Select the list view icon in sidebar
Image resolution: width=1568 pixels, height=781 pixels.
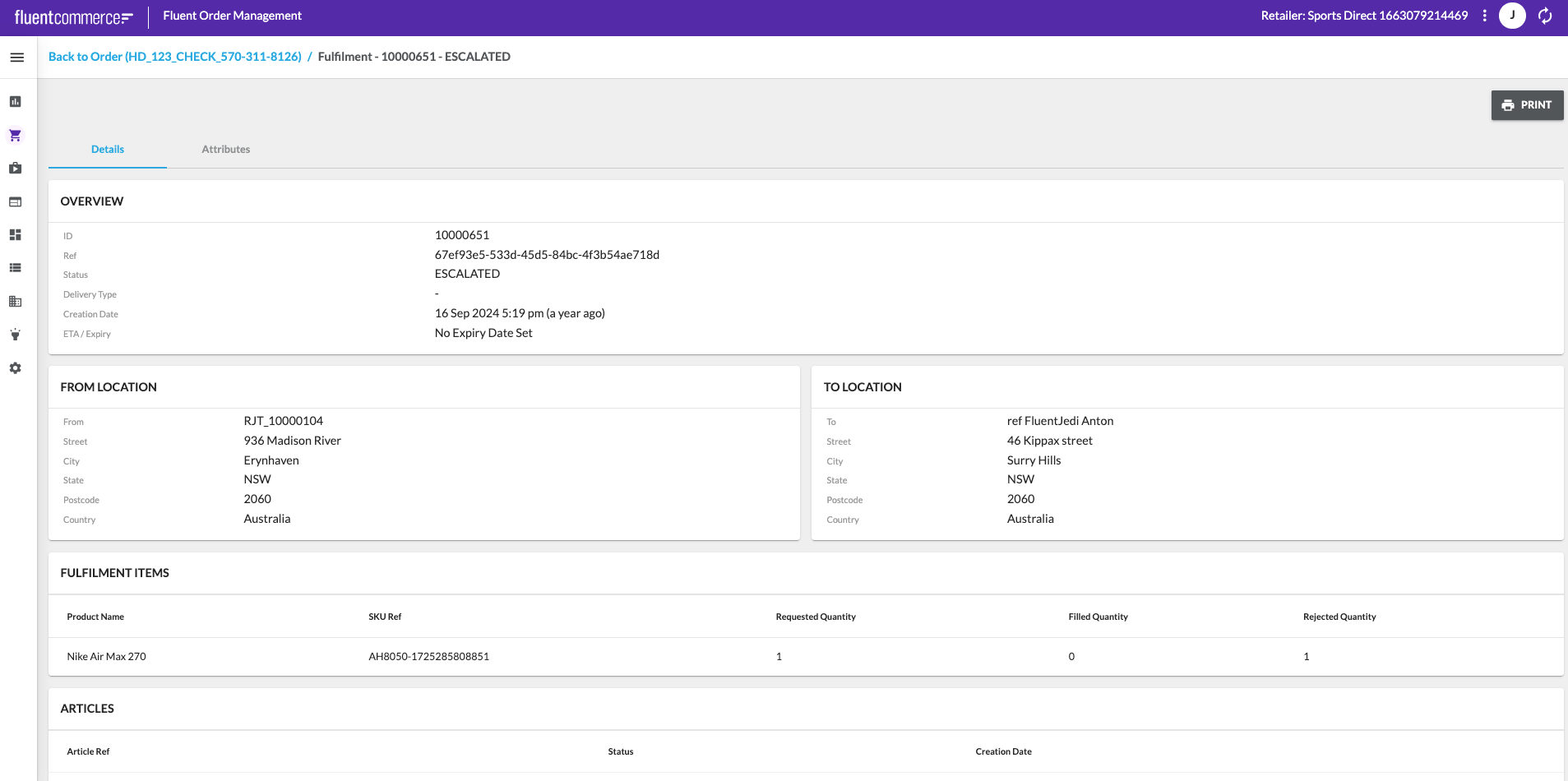tap(16, 267)
